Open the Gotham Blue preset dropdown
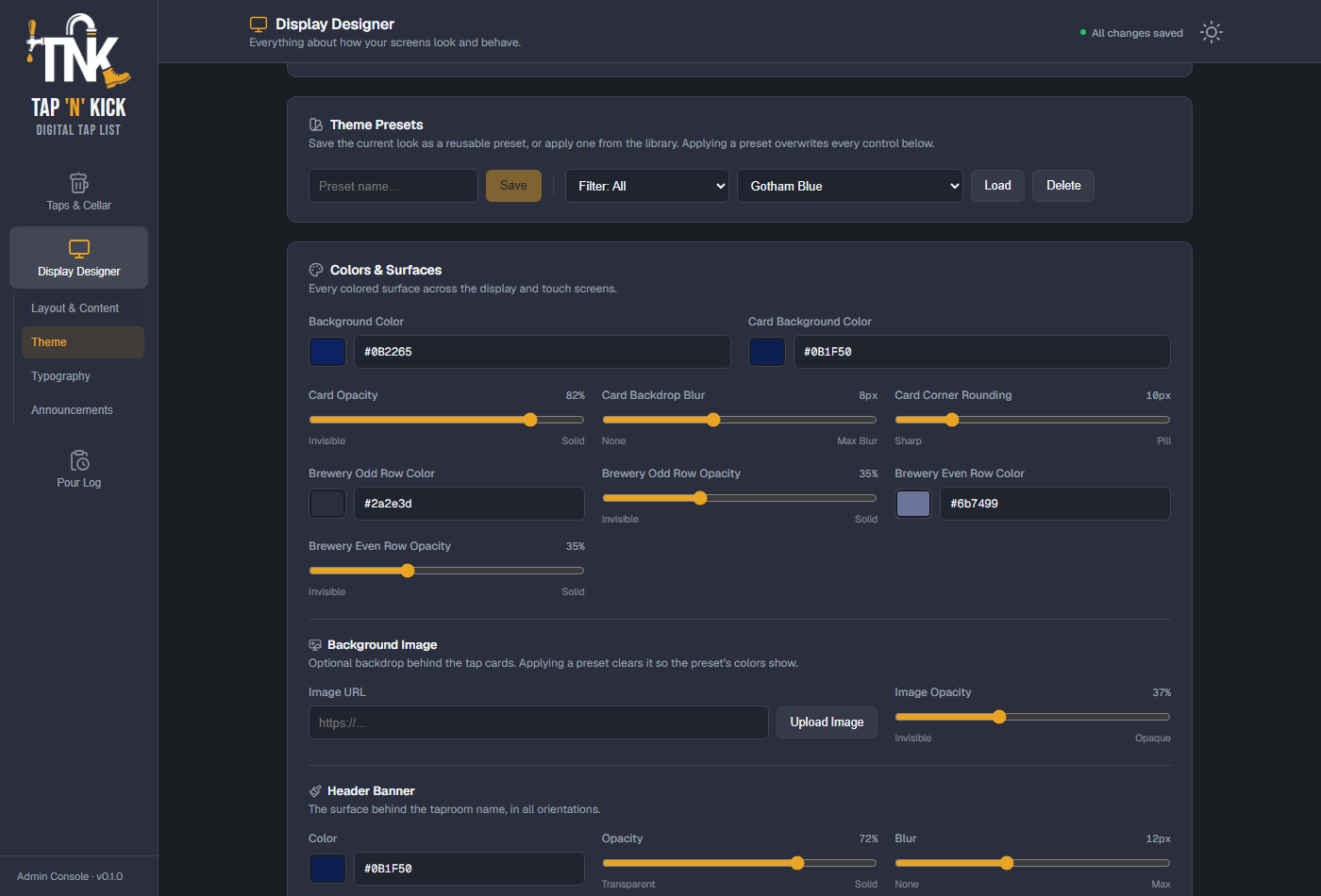 (850, 186)
